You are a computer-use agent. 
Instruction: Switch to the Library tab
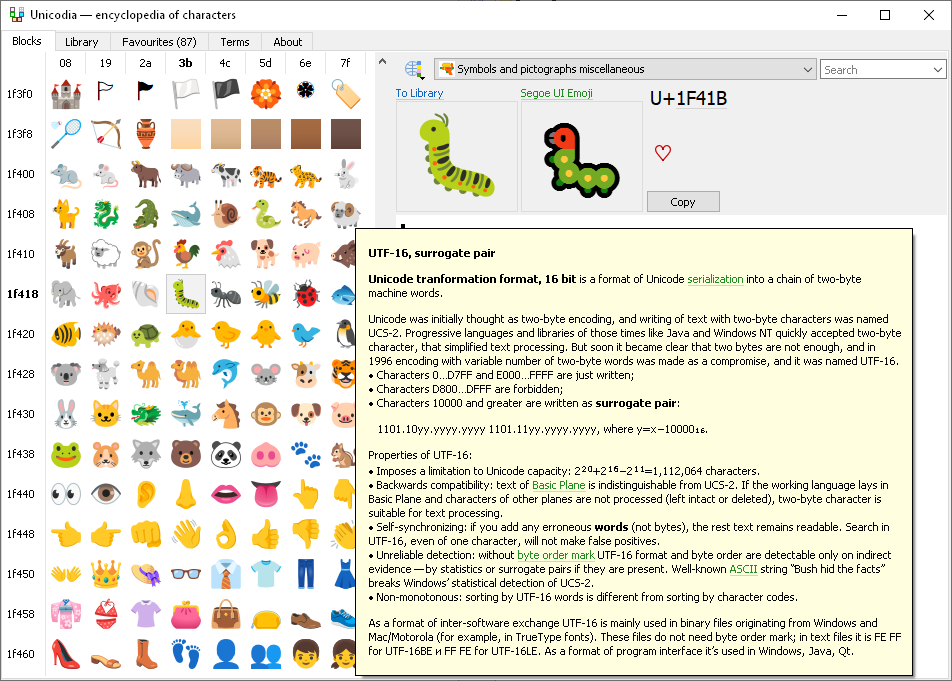tap(81, 42)
